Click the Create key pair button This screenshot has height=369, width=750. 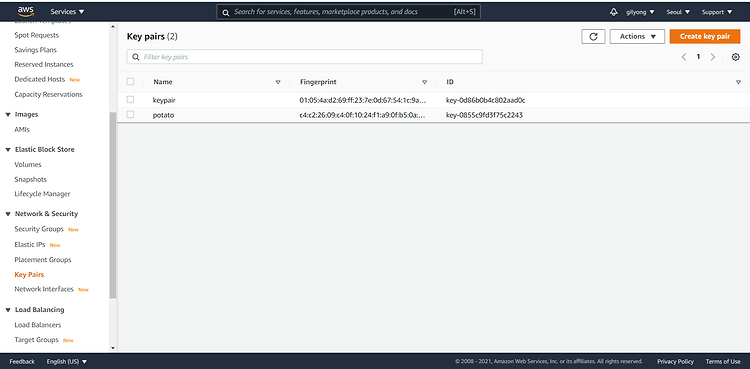[705, 36]
